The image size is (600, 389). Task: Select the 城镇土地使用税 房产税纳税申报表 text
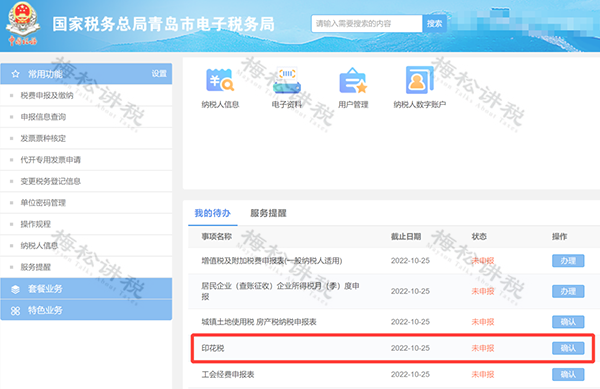coord(259,322)
